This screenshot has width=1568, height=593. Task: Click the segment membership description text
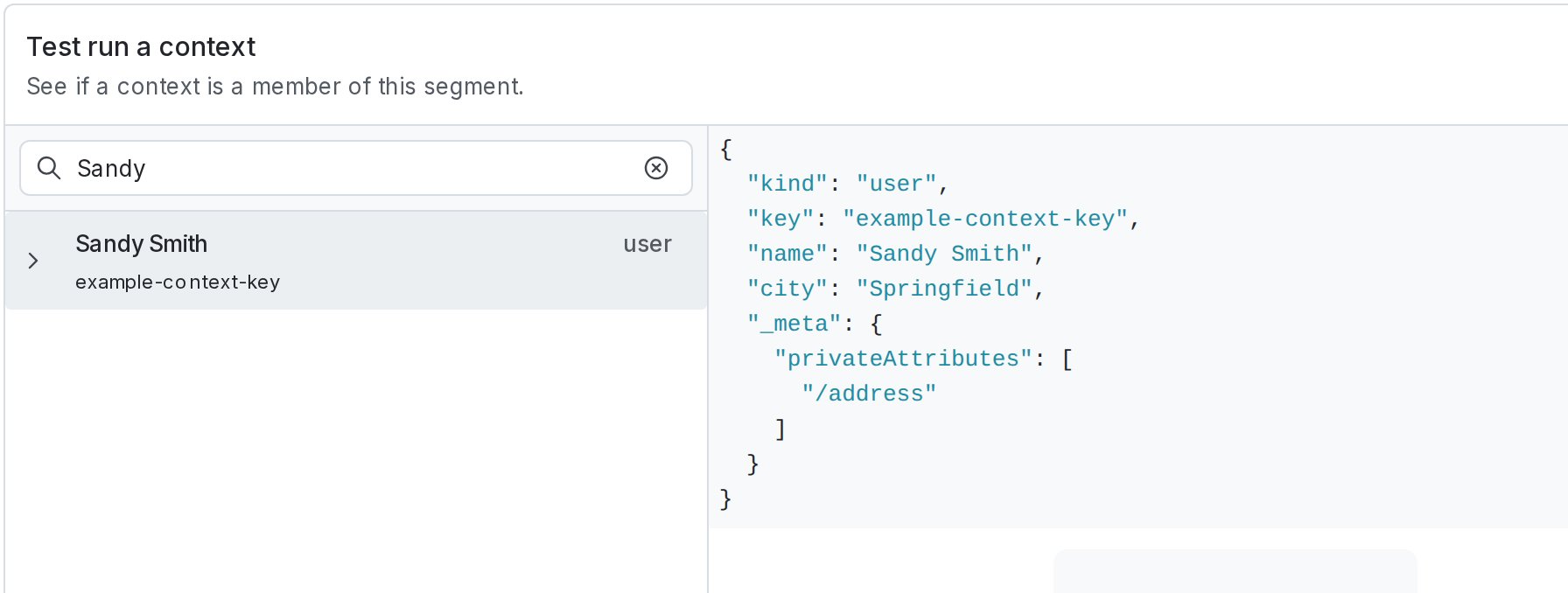click(275, 87)
